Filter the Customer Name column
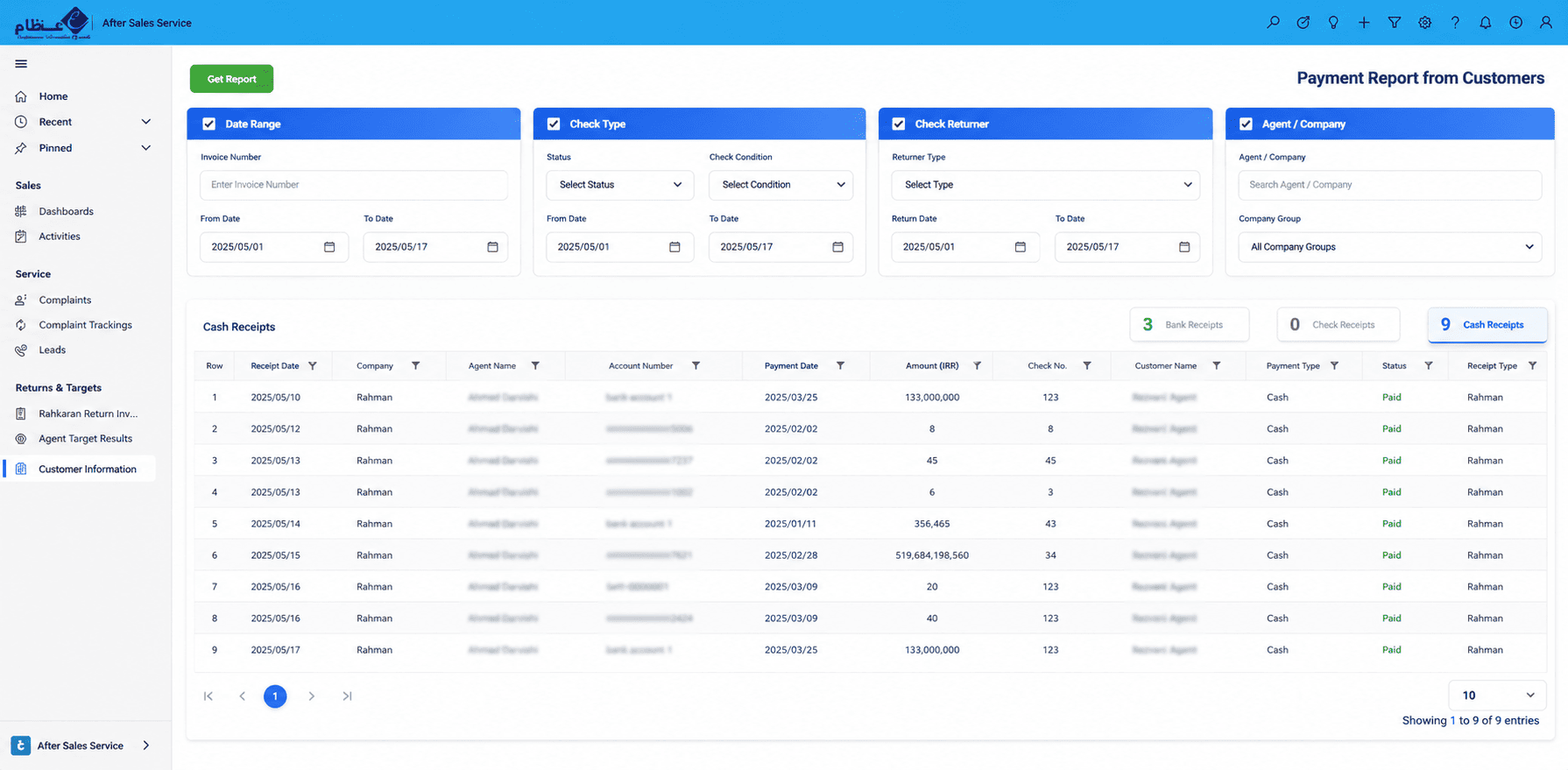The width and height of the screenshot is (1568, 770). [1217, 366]
